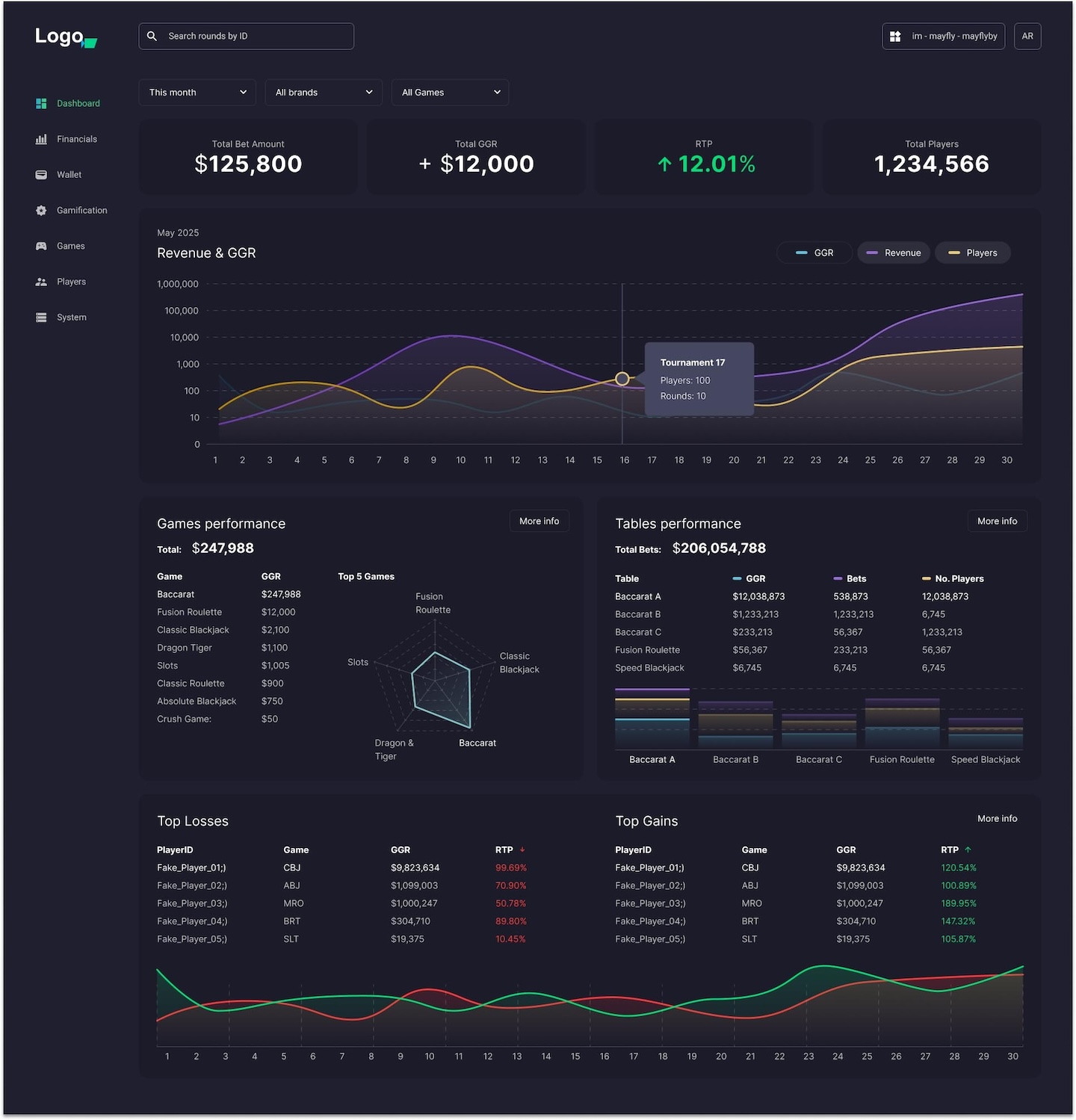Click the search magnifier icon
Screen dimensions: 1076x1120
tap(152, 36)
